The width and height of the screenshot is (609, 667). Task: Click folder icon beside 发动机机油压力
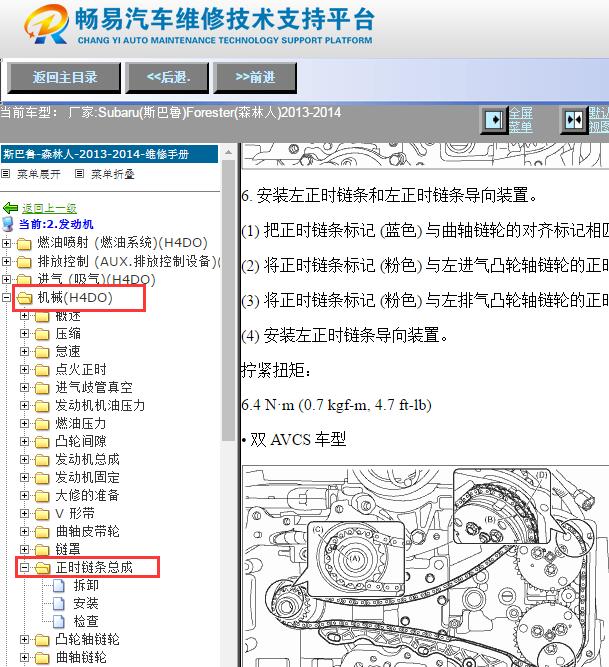click(x=42, y=406)
